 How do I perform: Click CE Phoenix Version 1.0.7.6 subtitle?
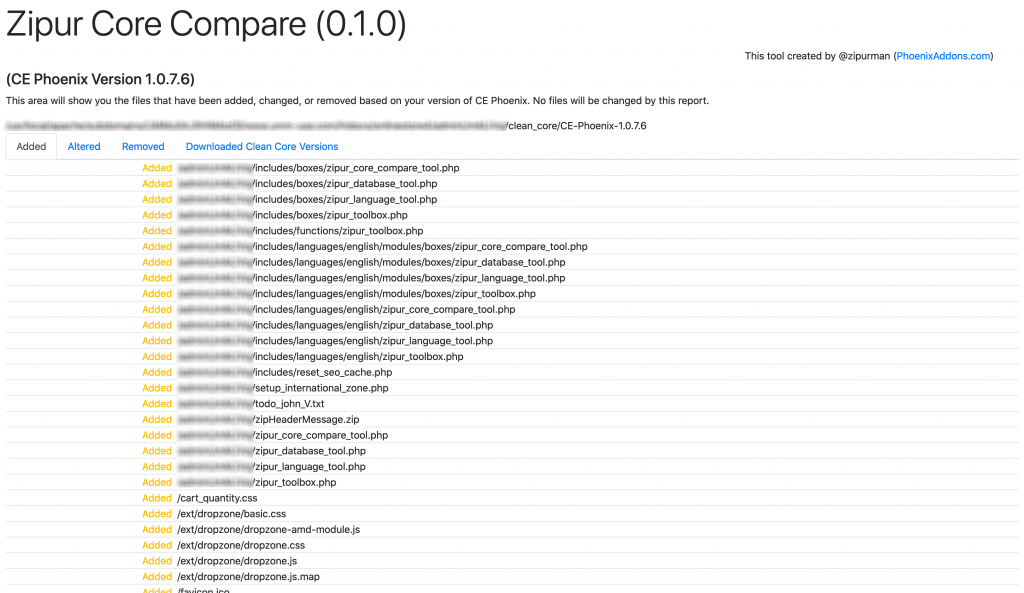(x=101, y=79)
